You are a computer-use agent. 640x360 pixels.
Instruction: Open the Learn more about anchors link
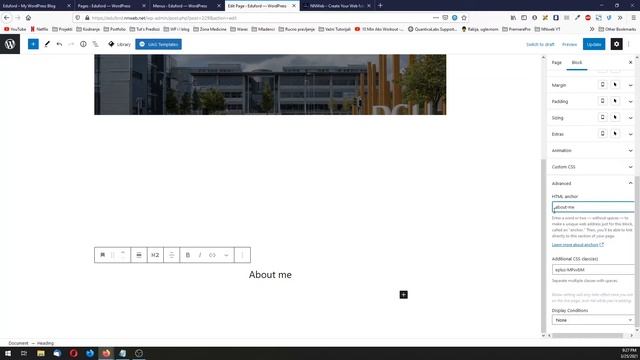pyautogui.click(x=578, y=244)
